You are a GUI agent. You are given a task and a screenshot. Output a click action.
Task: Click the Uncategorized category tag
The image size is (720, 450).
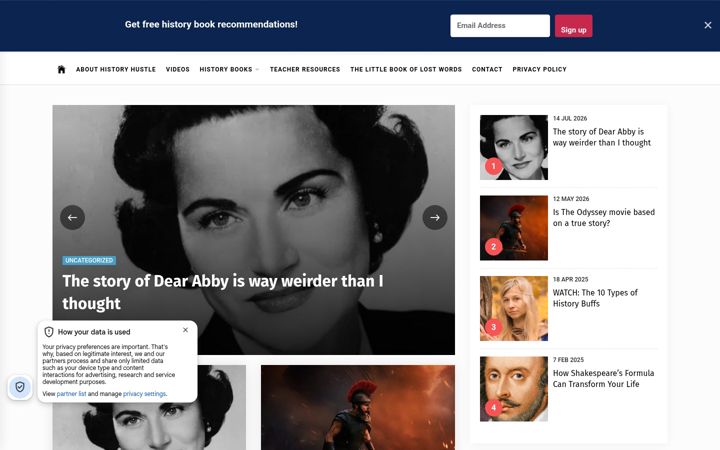(89, 260)
